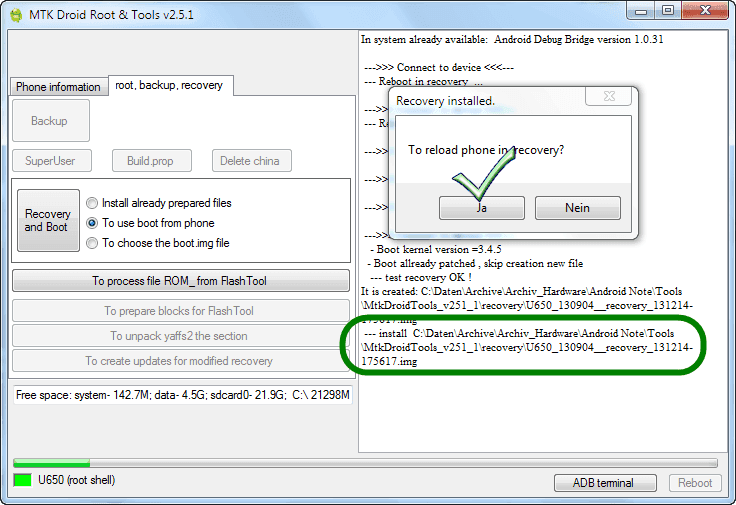The height and width of the screenshot is (505, 736).
Task: Switch to Phone information tab
Action: 58,87
